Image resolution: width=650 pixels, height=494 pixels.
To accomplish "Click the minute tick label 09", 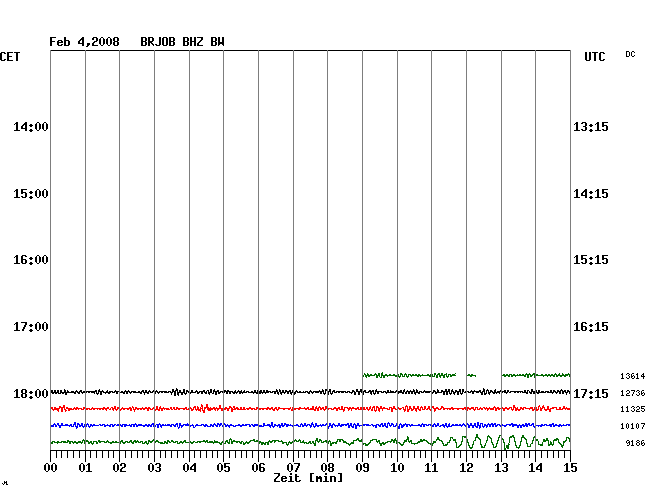I will [362, 468].
